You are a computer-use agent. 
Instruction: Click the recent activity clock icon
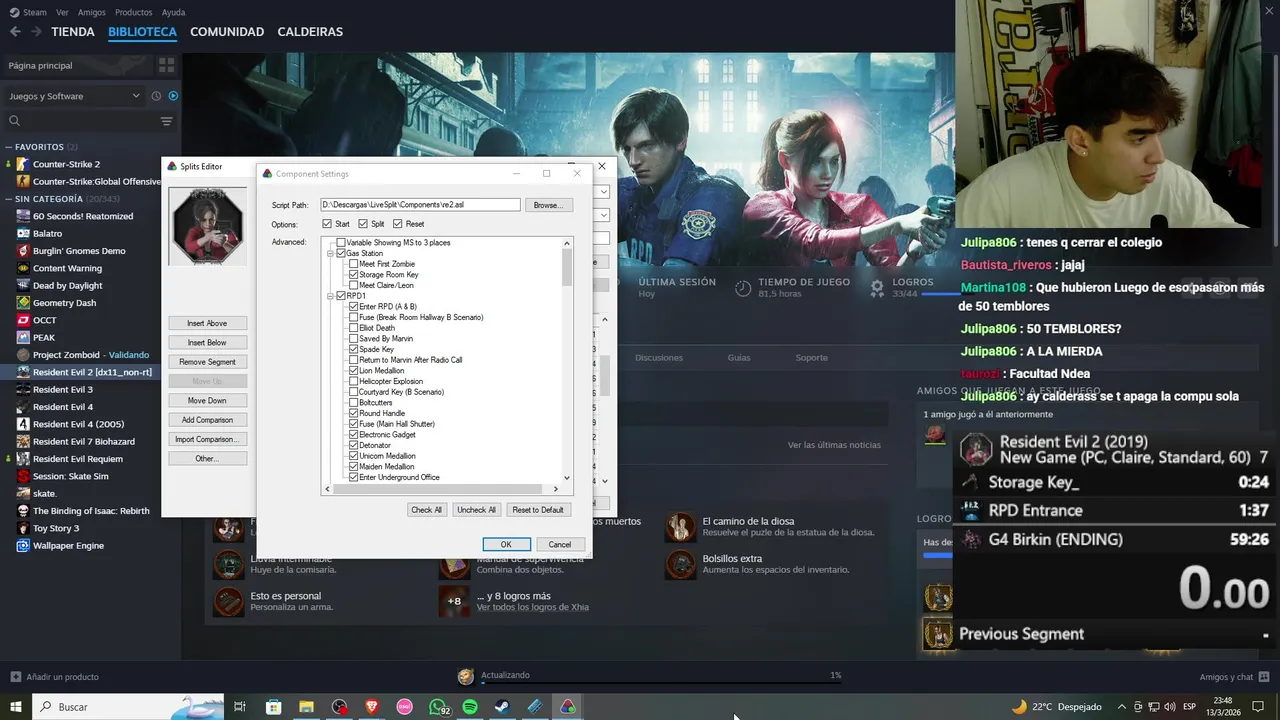point(156,96)
